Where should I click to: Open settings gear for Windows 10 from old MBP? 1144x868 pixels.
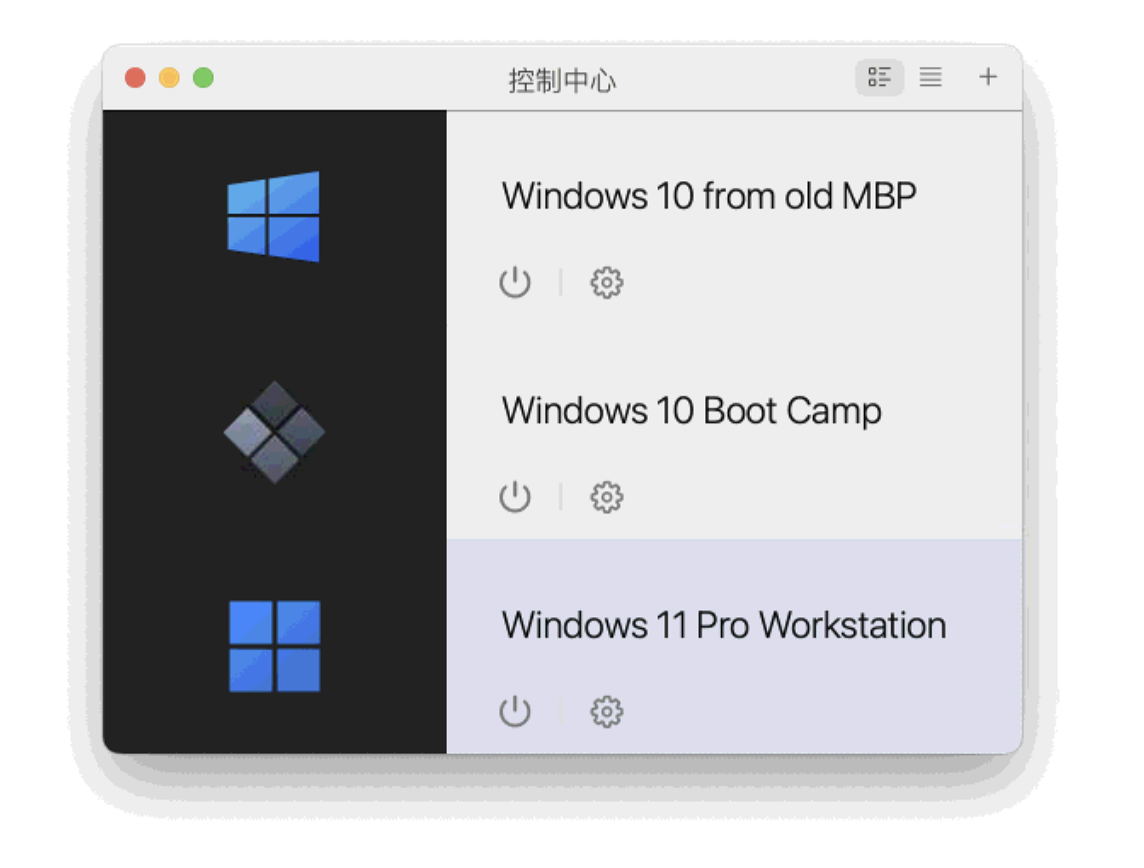606,282
